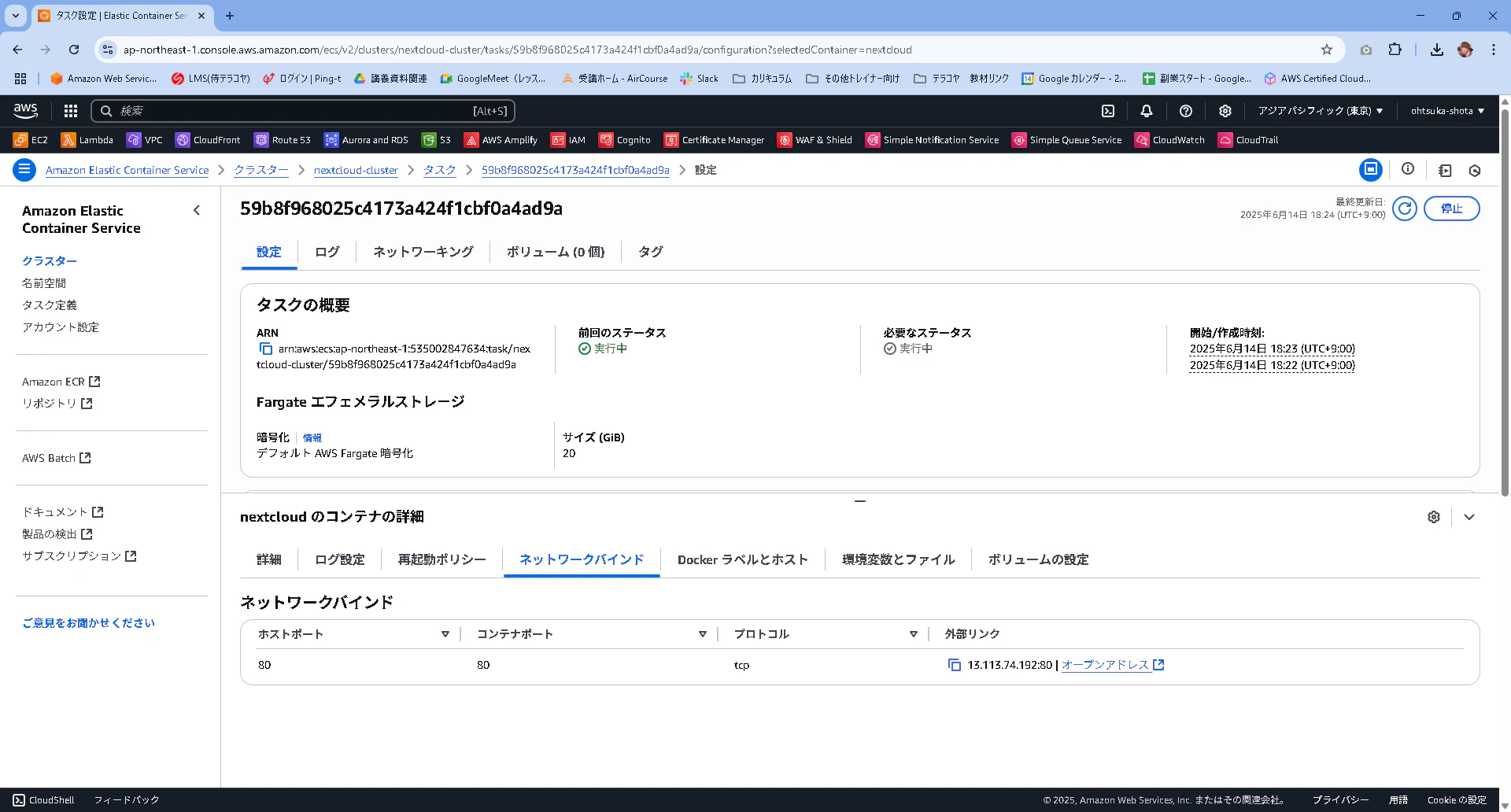1511x812 pixels.
Task: Open the ohtsuka-shota account menu
Action: click(x=1447, y=111)
